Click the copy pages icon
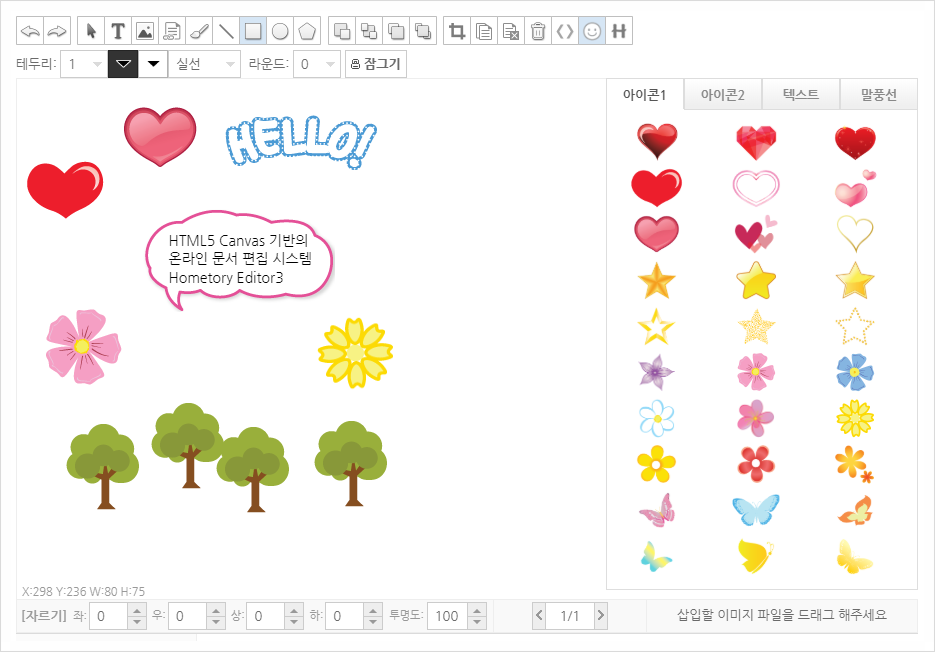The height and width of the screenshot is (652, 935). tap(484, 31)
